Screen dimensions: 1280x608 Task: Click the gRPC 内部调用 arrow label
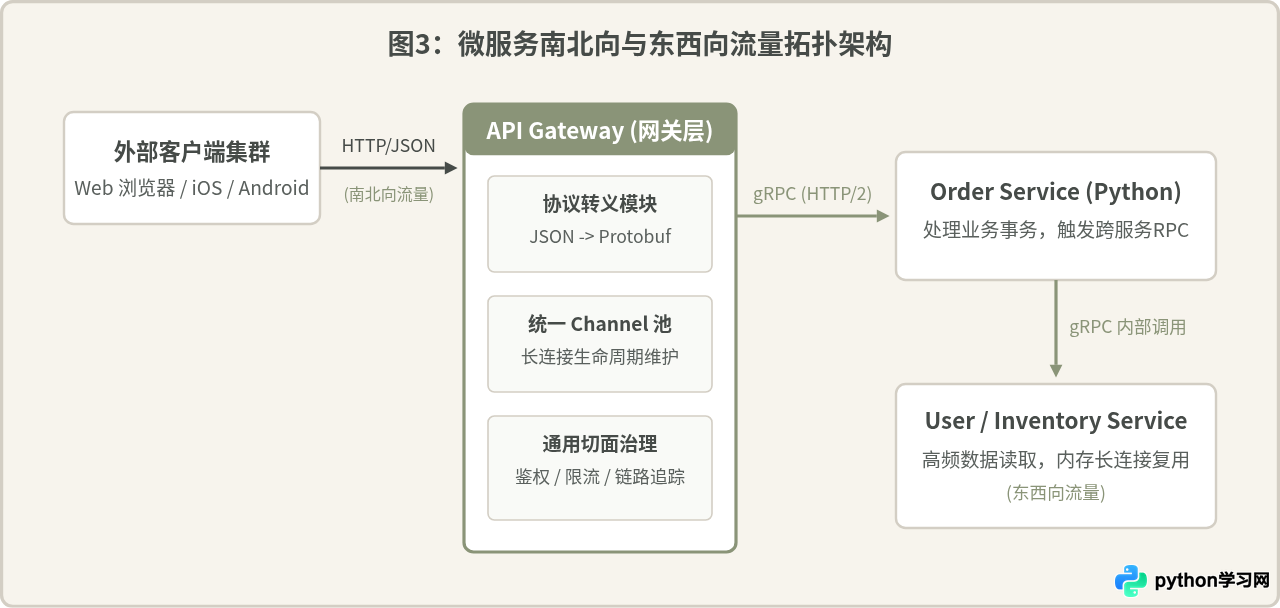pyautogui.click(x=1128, y=327)
